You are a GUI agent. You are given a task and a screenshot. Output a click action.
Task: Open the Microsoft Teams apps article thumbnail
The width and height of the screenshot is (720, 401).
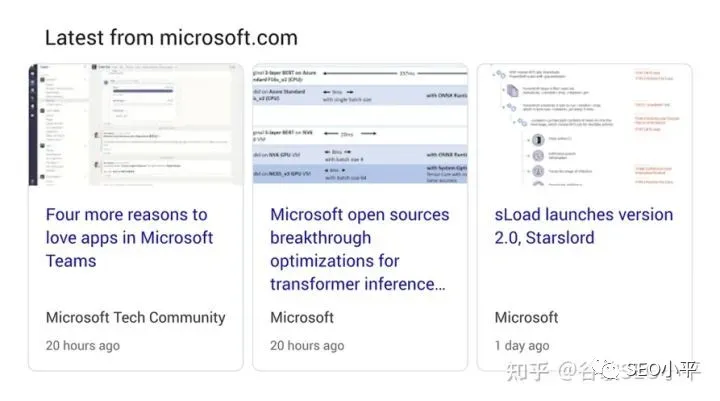coord(136,124)
